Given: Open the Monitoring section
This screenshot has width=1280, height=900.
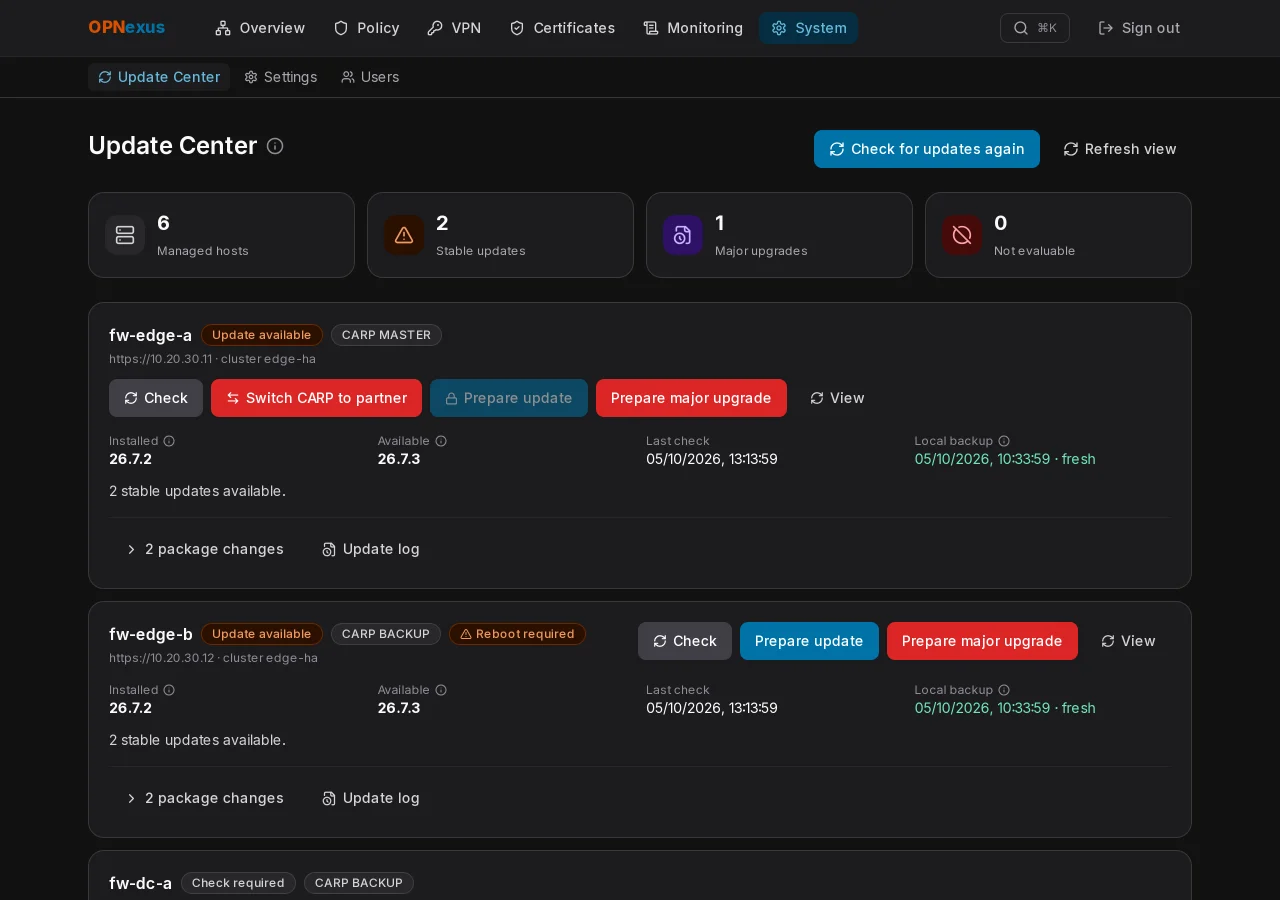Looking at the screenshot, I should click(693, 28).
